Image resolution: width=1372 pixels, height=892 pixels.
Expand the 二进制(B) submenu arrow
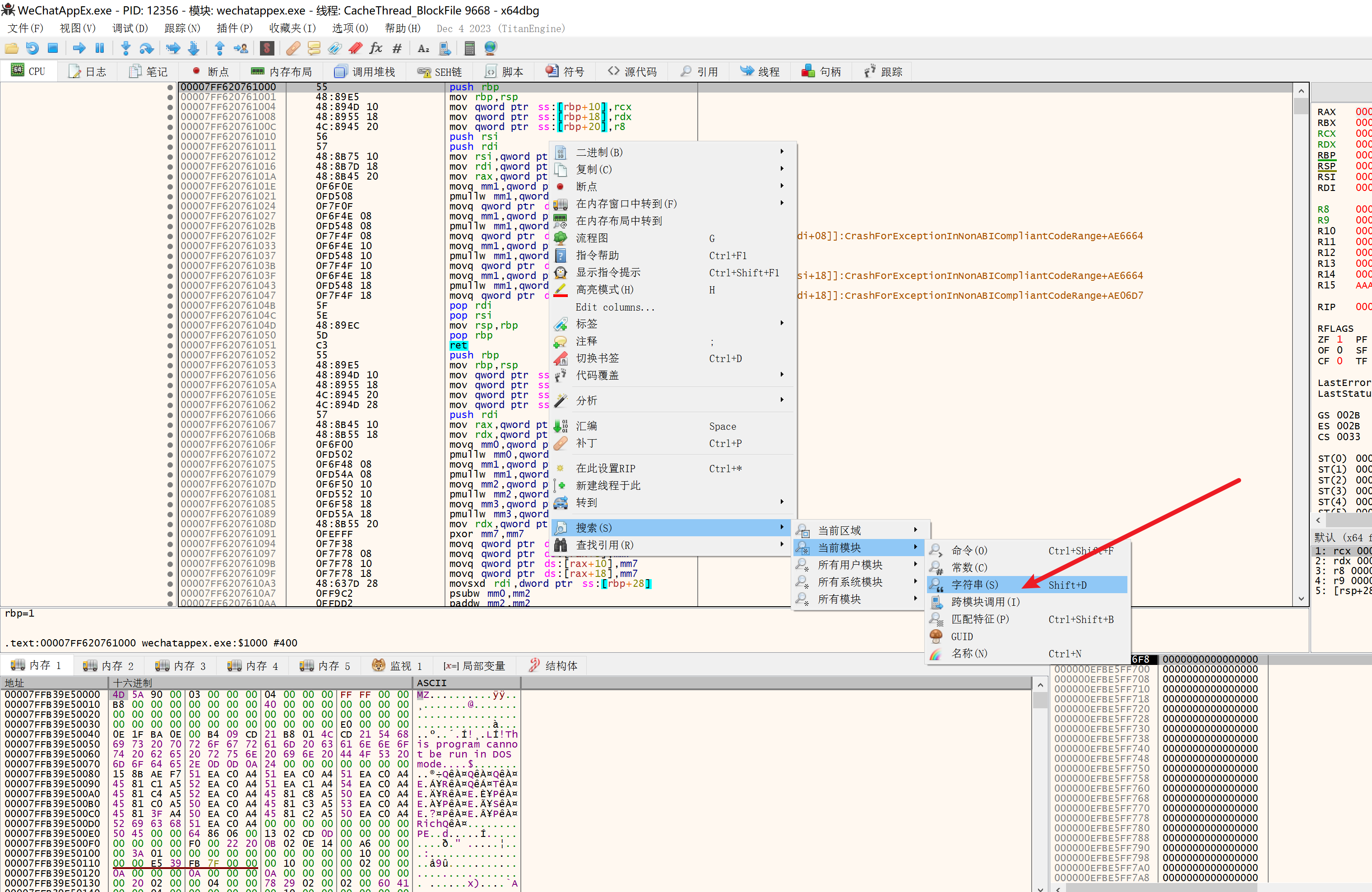click(x=782, y=152)
